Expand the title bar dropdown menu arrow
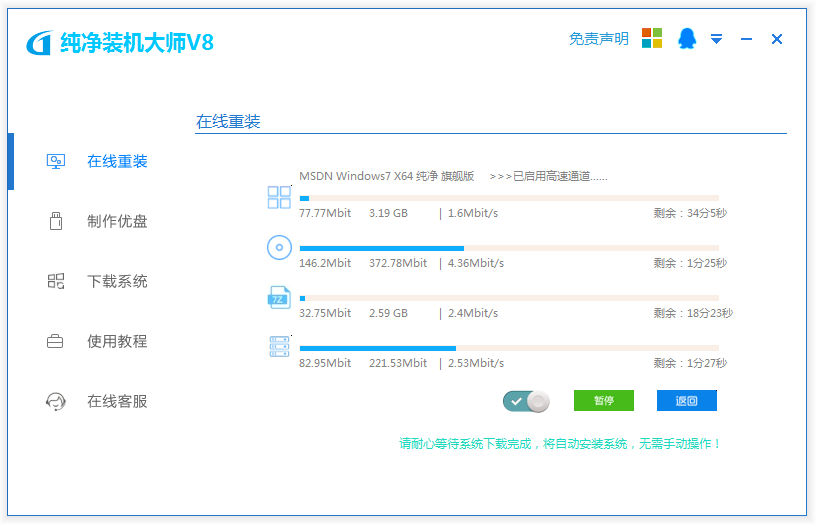 717,39
